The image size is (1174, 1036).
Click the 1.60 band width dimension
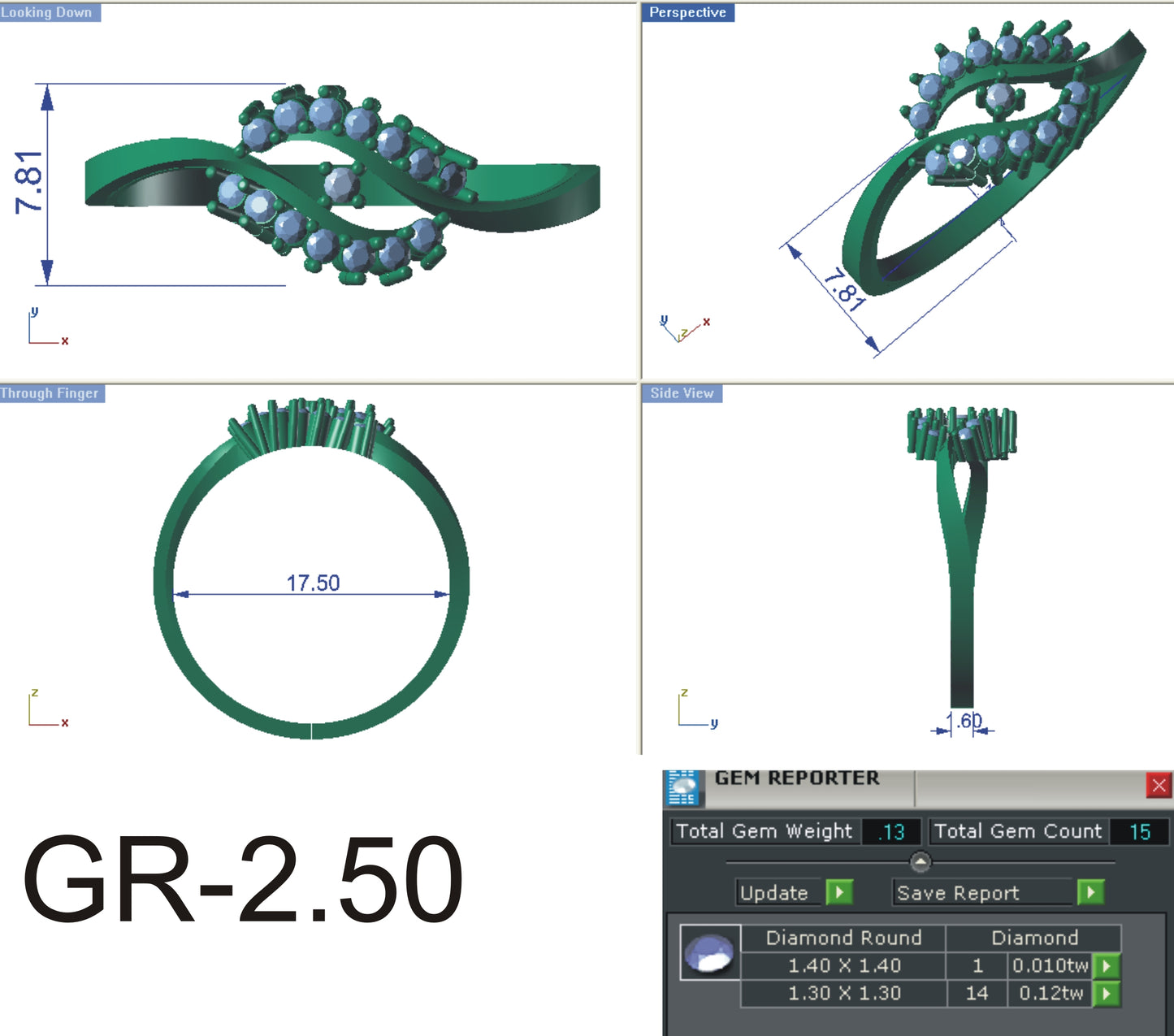(x=964, y=721)
